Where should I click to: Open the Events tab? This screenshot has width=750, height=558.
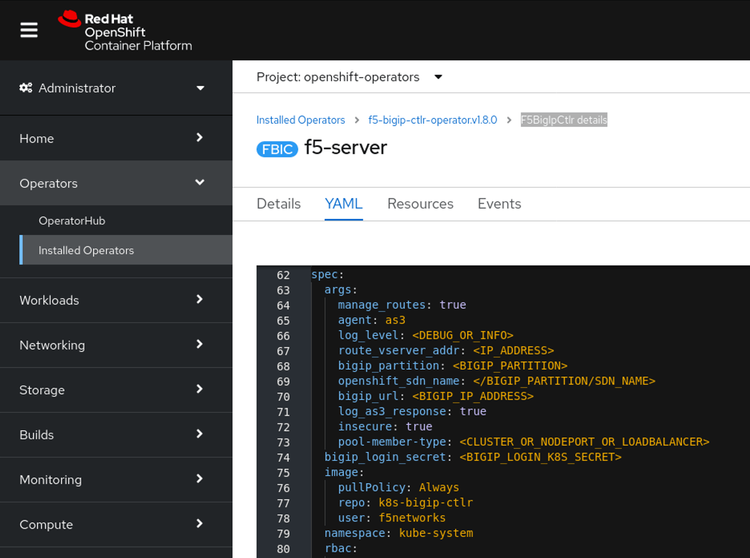(499, 204)
